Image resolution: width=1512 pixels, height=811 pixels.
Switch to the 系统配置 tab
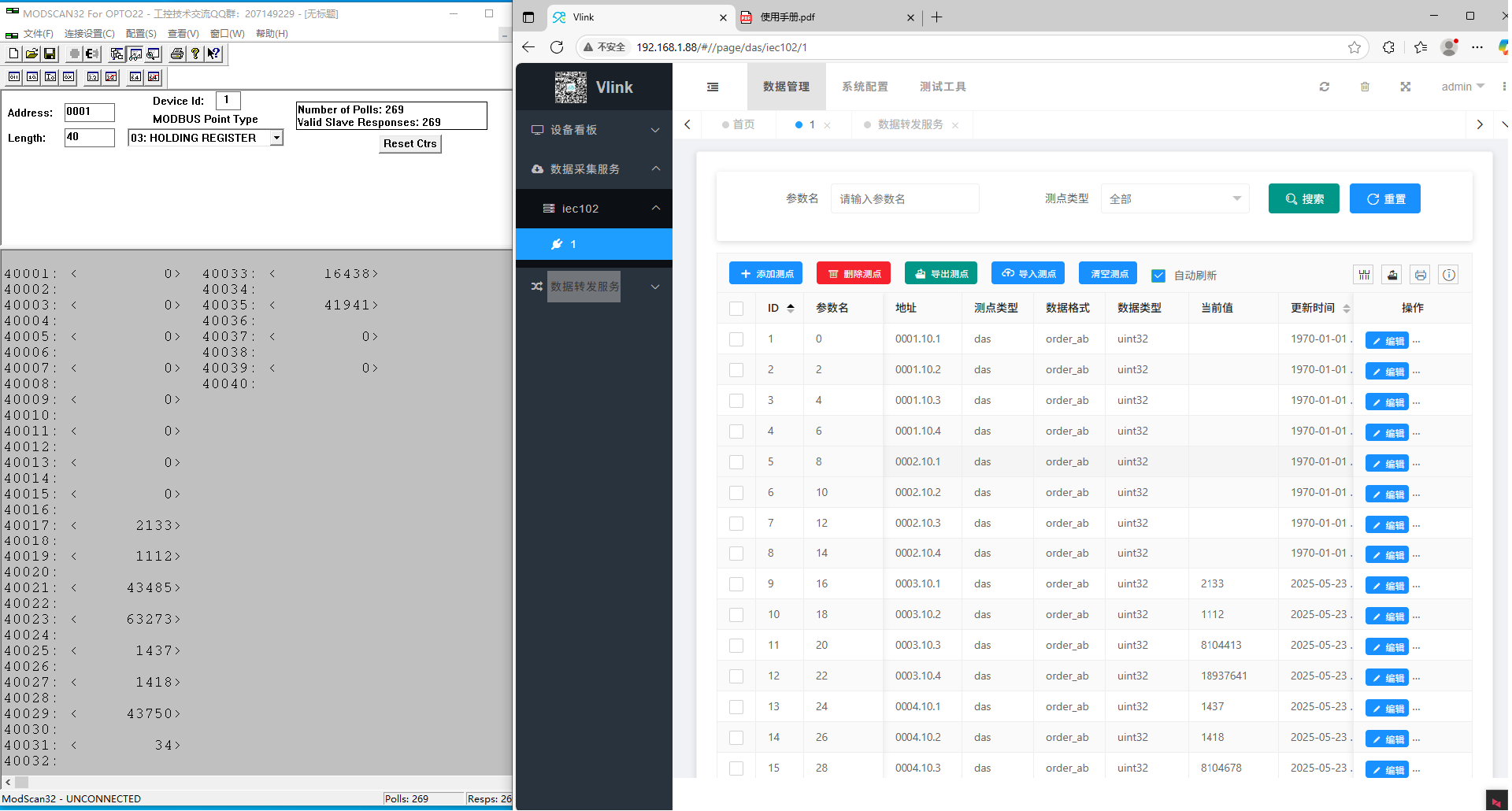[x=865, y=87]
